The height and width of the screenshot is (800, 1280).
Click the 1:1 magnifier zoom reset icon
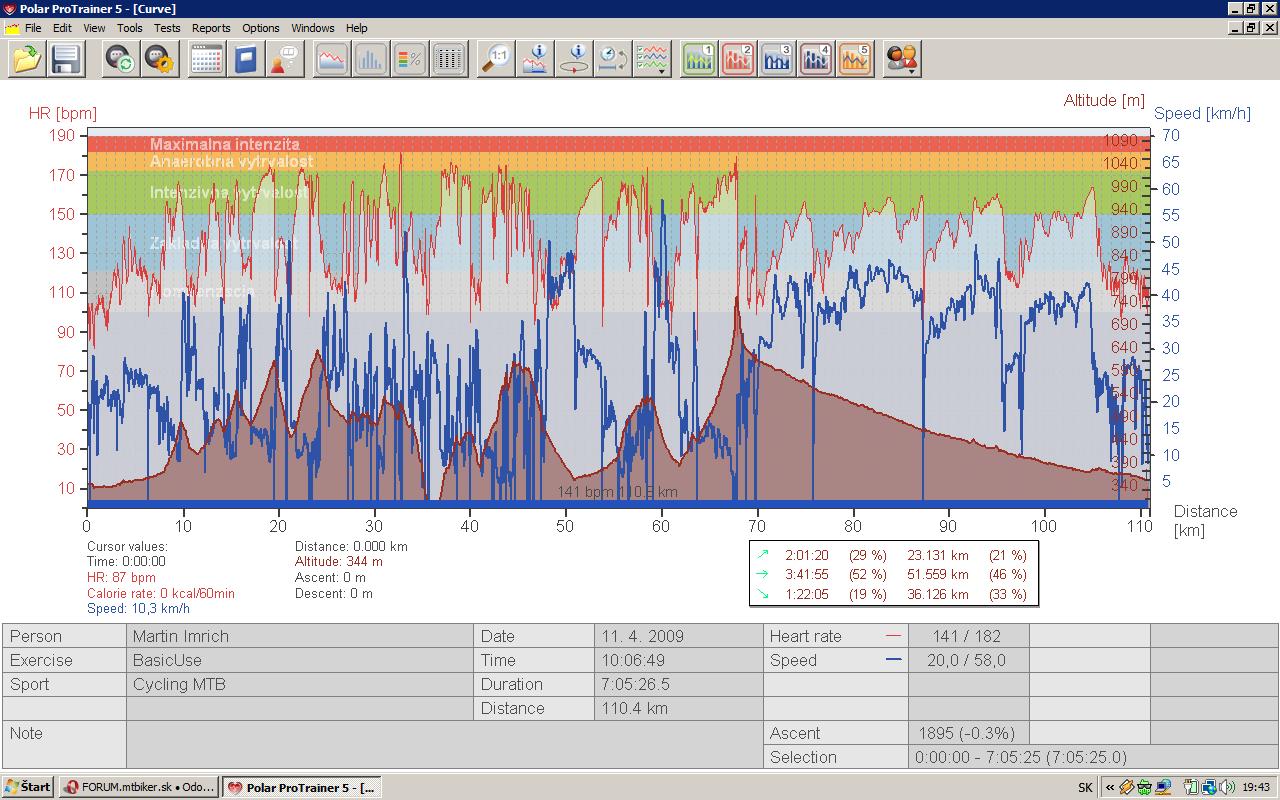point(496,59)
